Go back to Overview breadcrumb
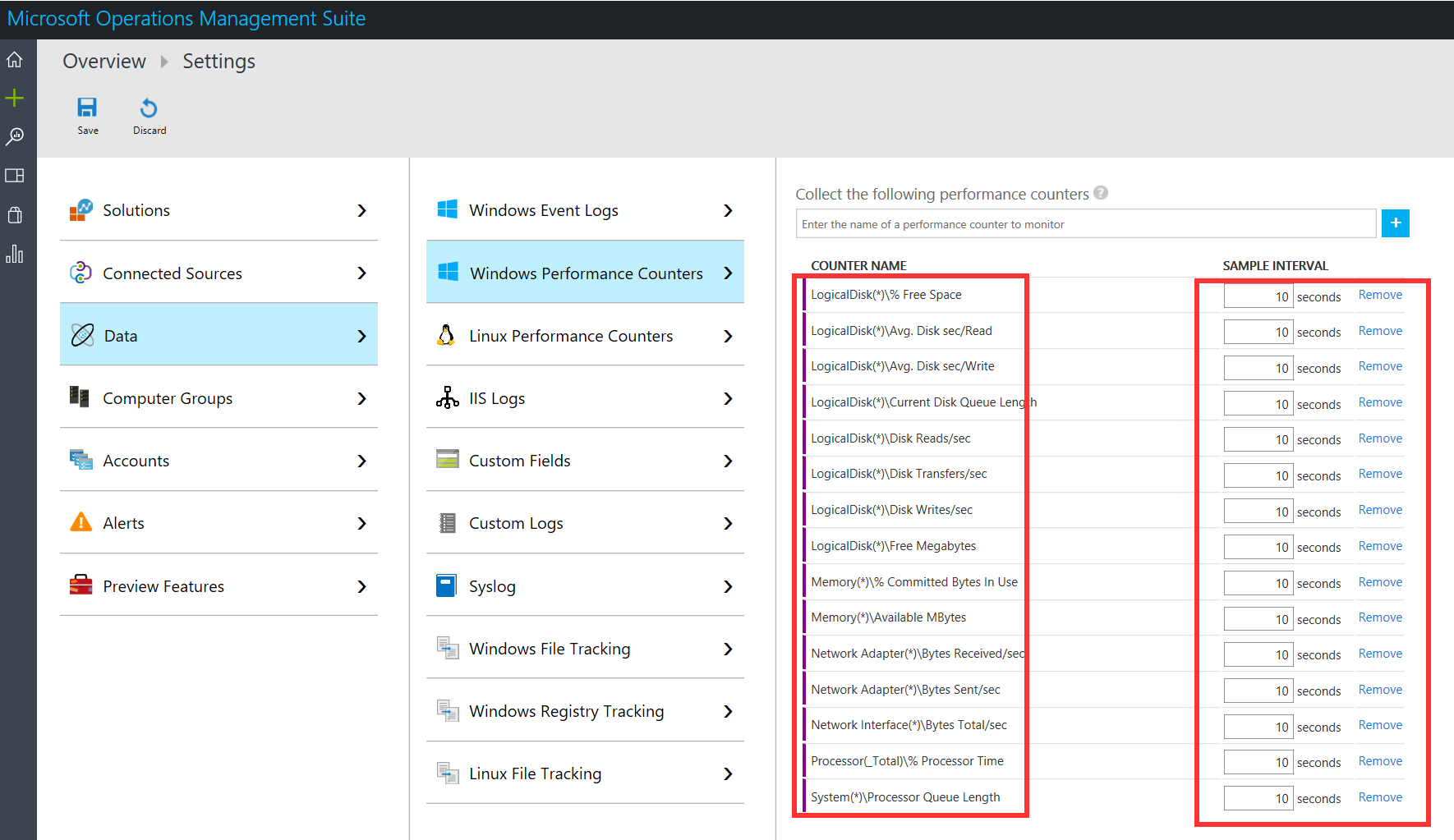1454x840 pixels. click(x=104, y=62)
